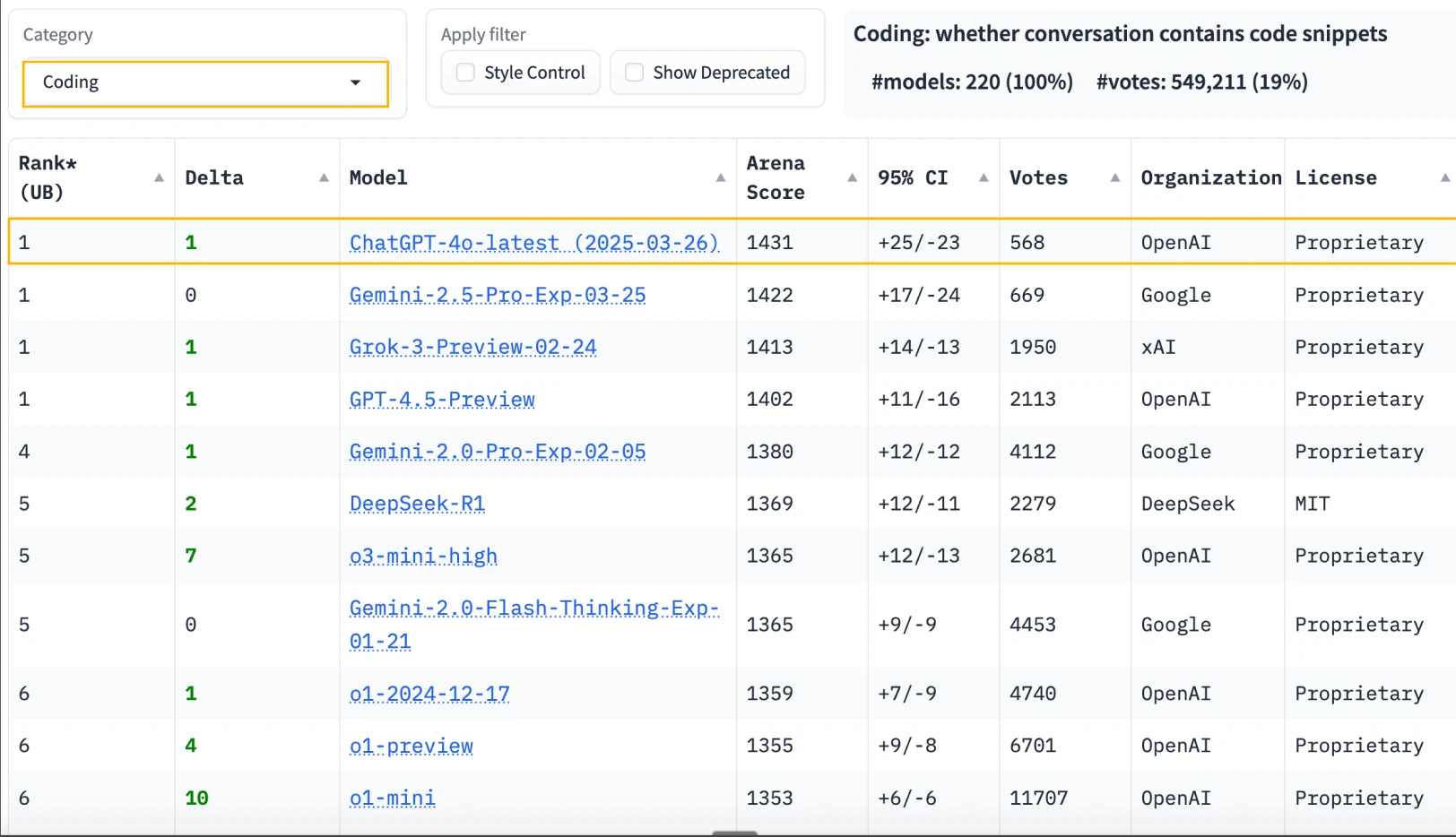Open Gemini-2.5-Pro-Exp-03-25 model link

[498, 295]
